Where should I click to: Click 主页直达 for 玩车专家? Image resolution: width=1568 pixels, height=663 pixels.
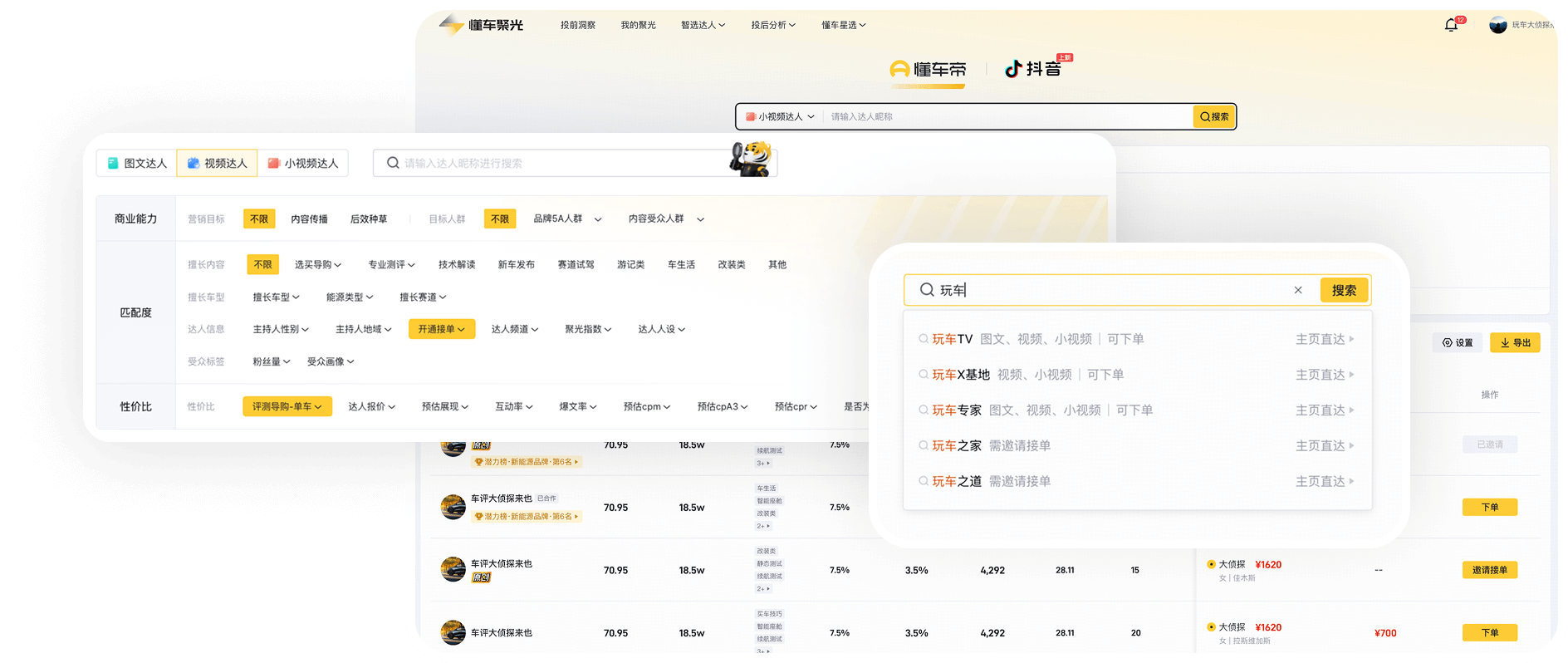[1325, 410]
